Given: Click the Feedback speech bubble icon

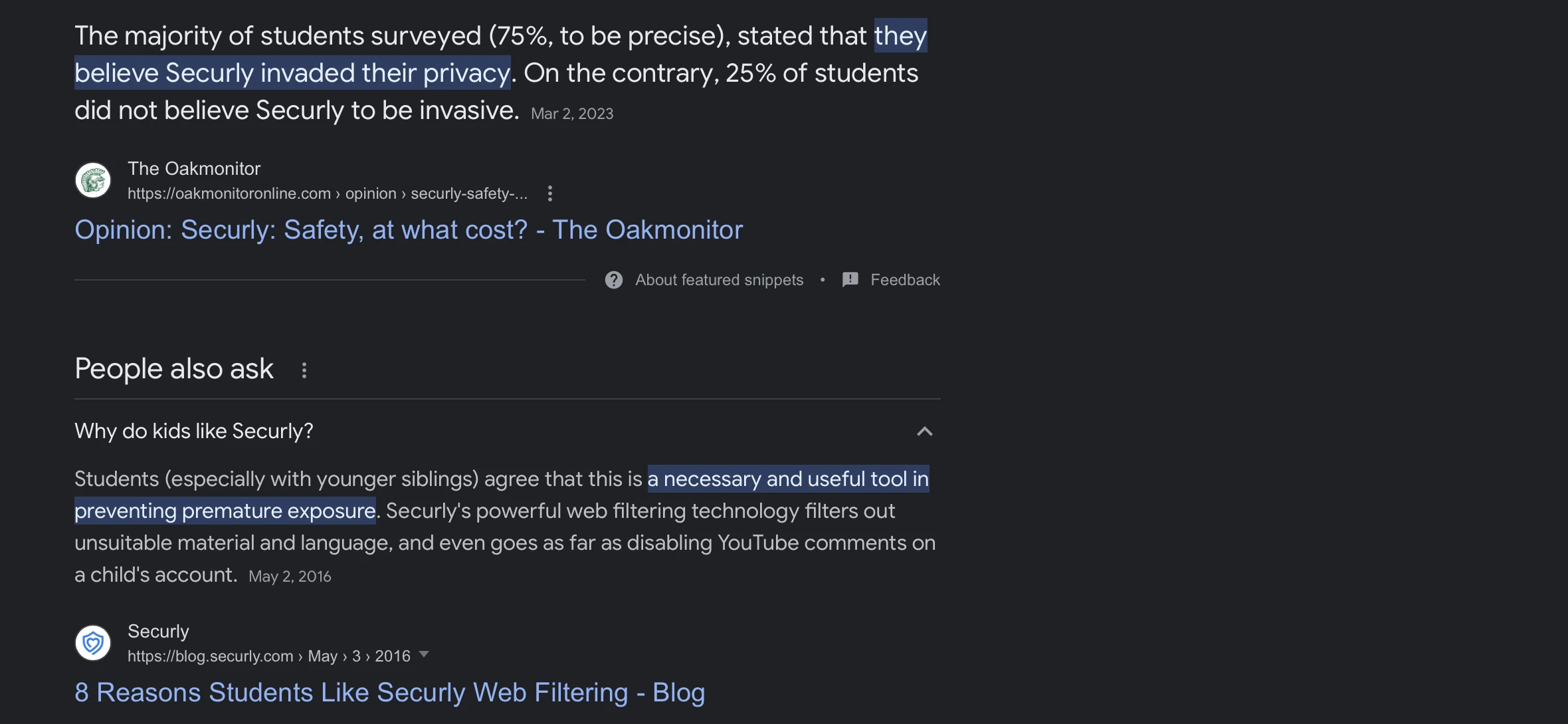Looking at the screenshot, I should point(850,280).
